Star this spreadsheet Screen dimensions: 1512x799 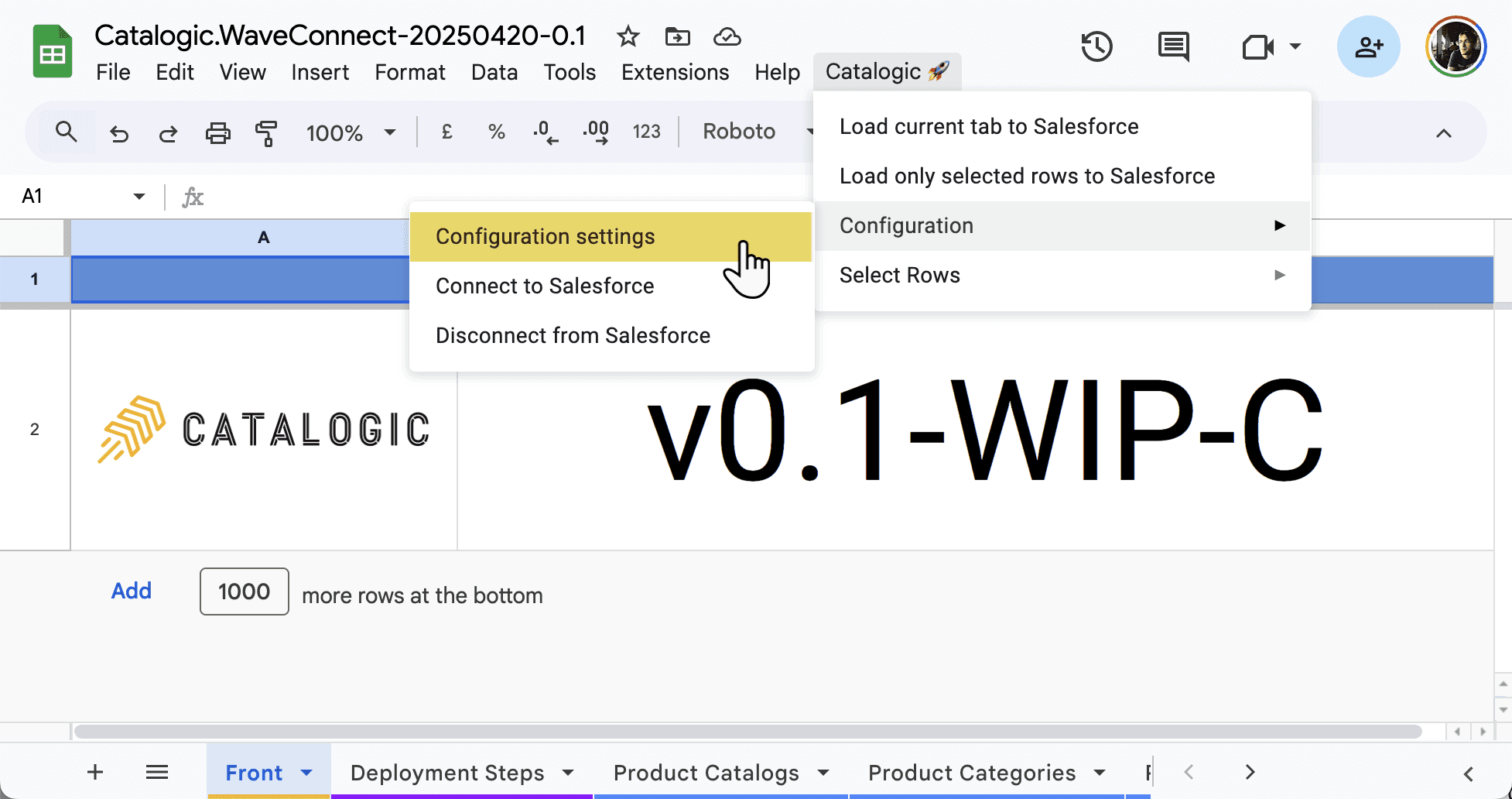click(x=628, y=36)
